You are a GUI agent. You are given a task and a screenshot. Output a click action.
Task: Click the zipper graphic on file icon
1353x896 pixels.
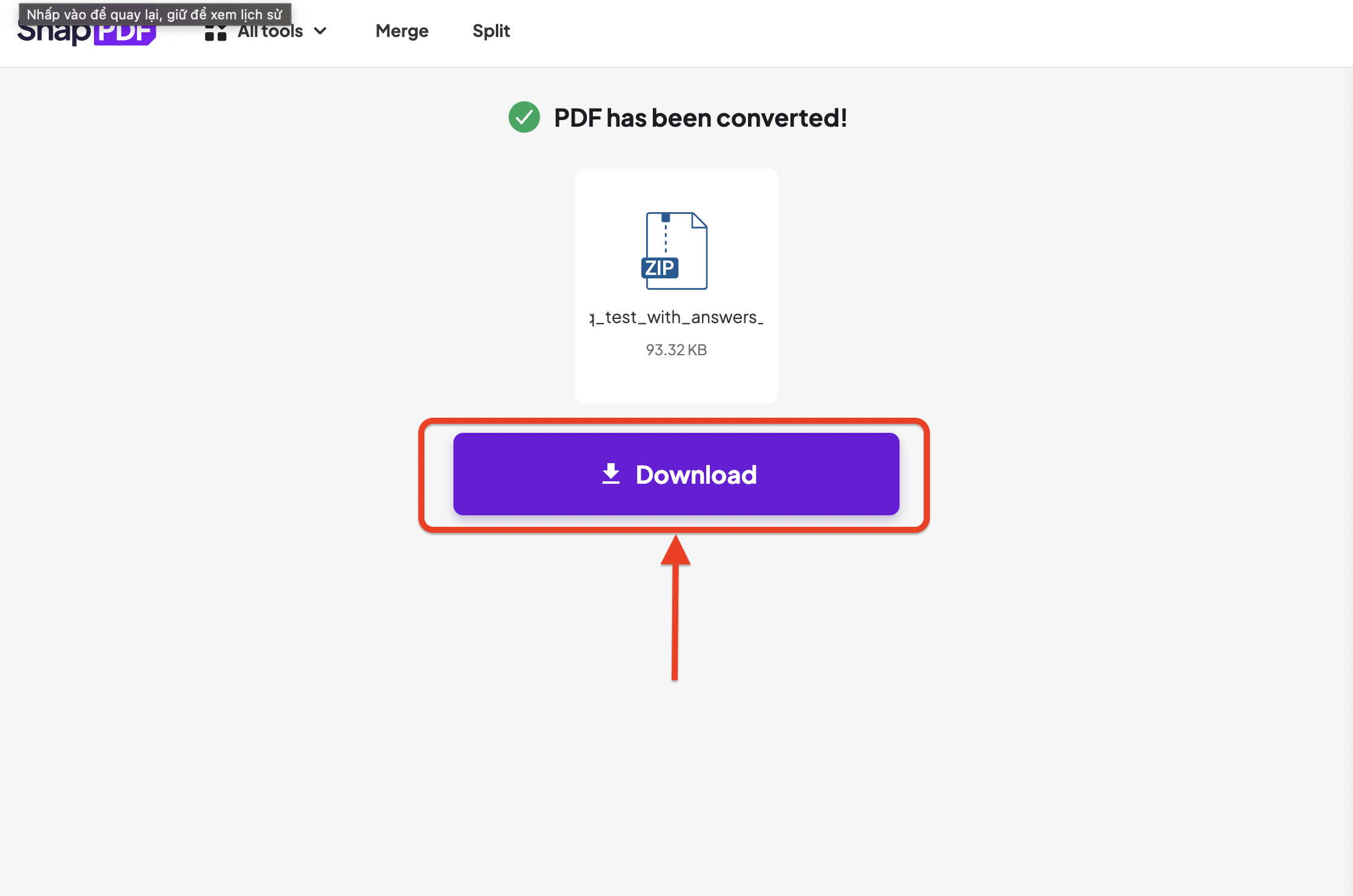coord(666,233)
